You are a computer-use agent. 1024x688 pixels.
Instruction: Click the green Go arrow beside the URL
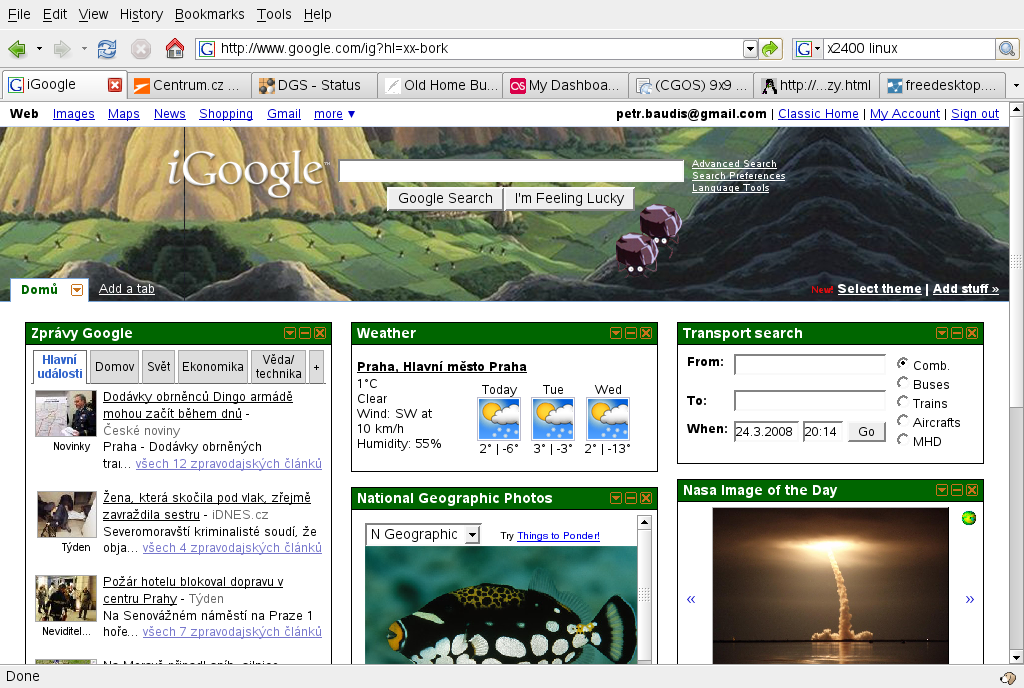tap(771, 48)
